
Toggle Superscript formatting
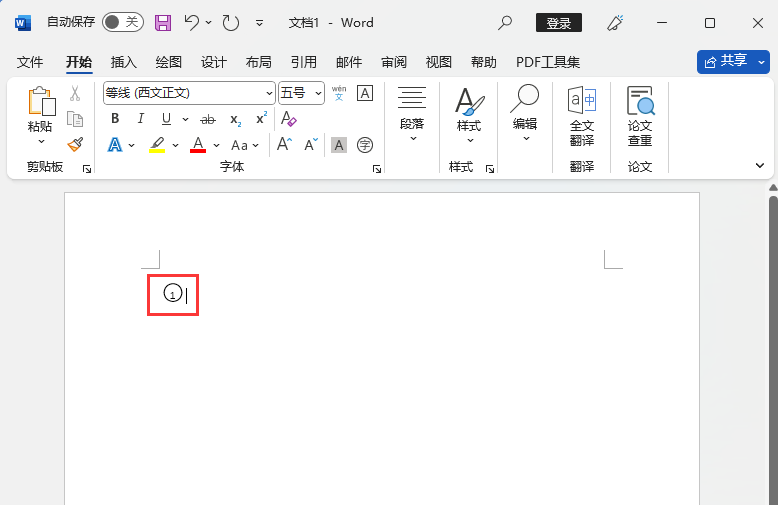click(261, 119)
